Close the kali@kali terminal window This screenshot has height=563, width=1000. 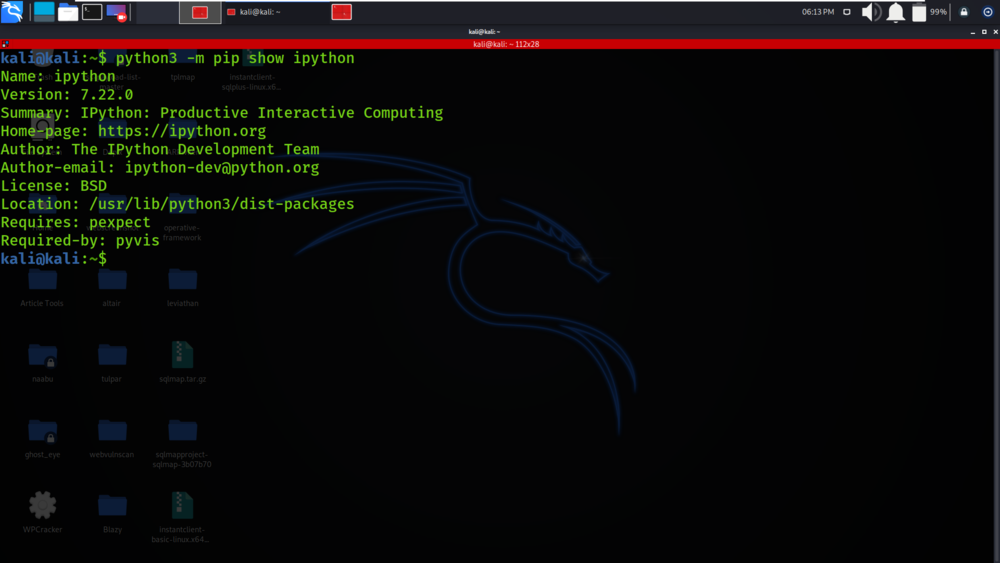tap(996, 32)
